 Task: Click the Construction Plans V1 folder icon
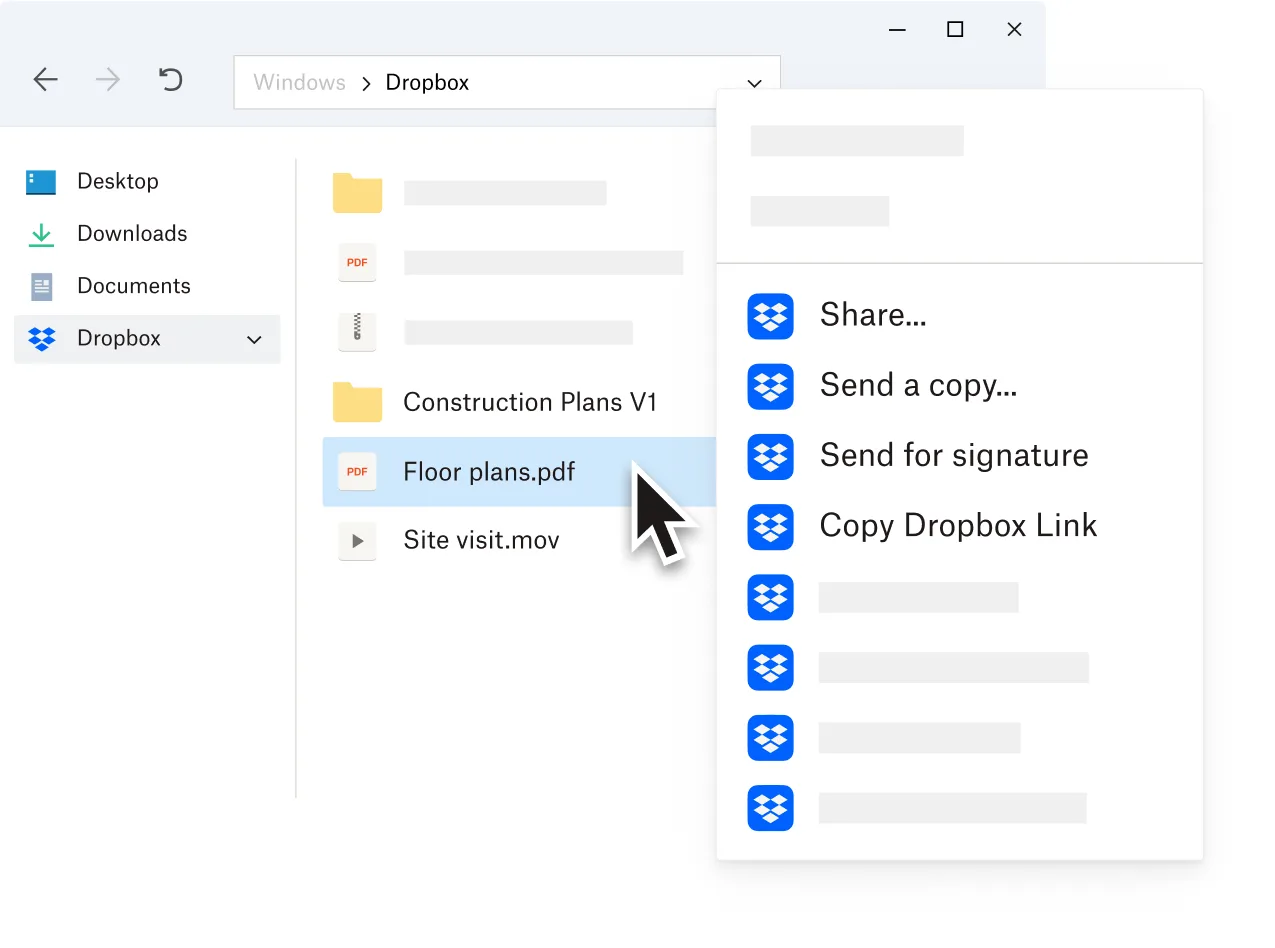(x=357, y=402)
